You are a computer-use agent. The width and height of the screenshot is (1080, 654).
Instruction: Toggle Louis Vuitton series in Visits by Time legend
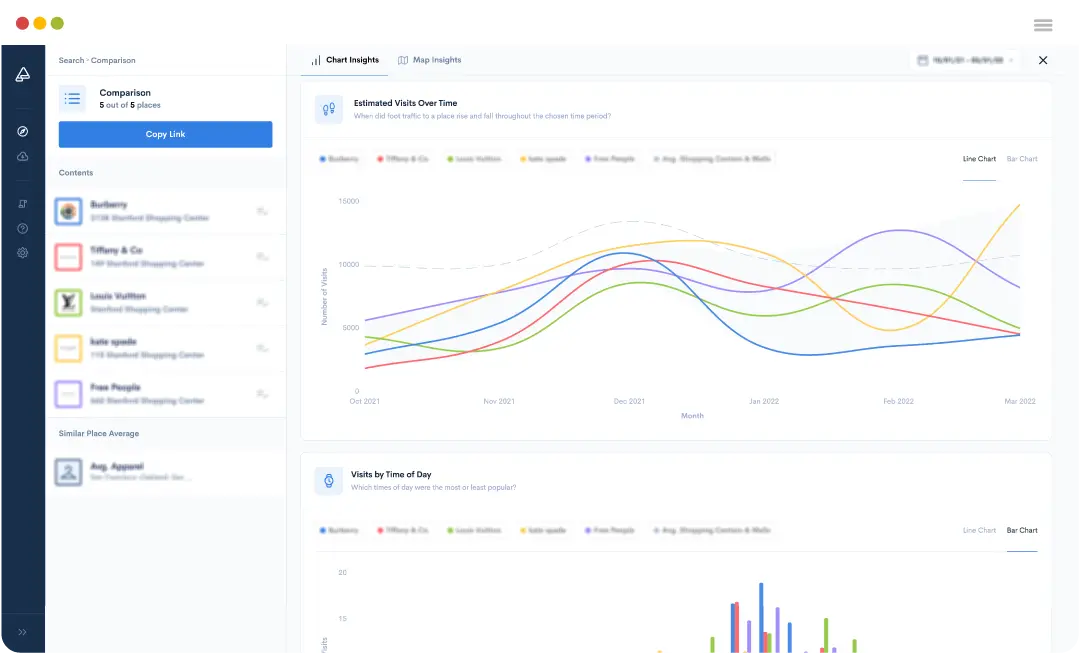474,531
